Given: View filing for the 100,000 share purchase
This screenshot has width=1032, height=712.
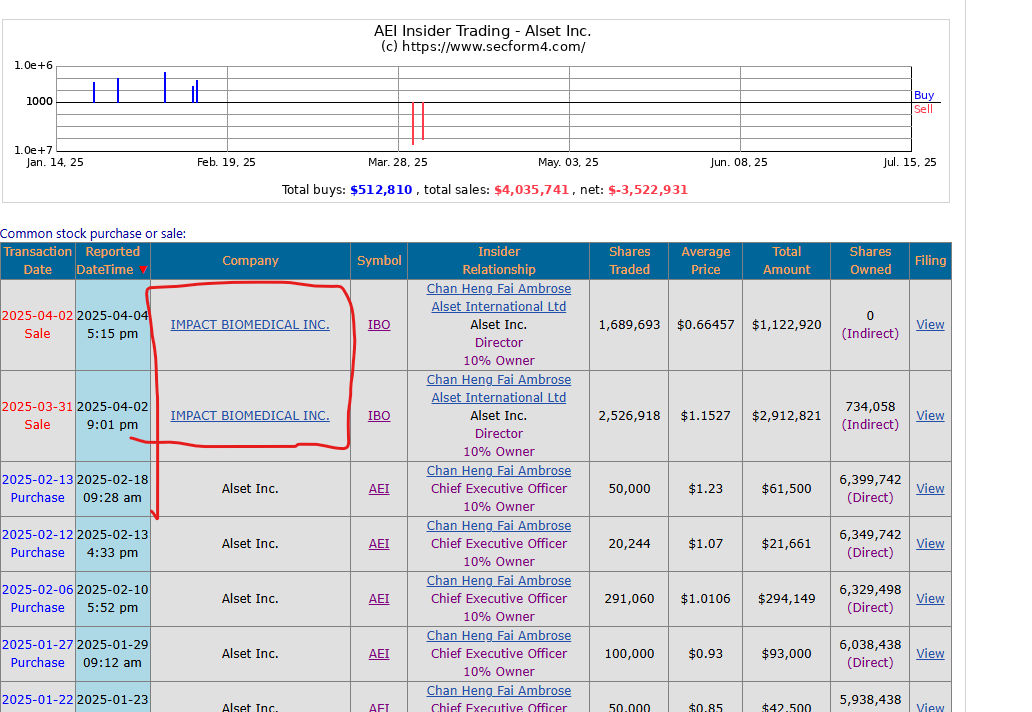Looking at the screenshot, I should (930, 653).
